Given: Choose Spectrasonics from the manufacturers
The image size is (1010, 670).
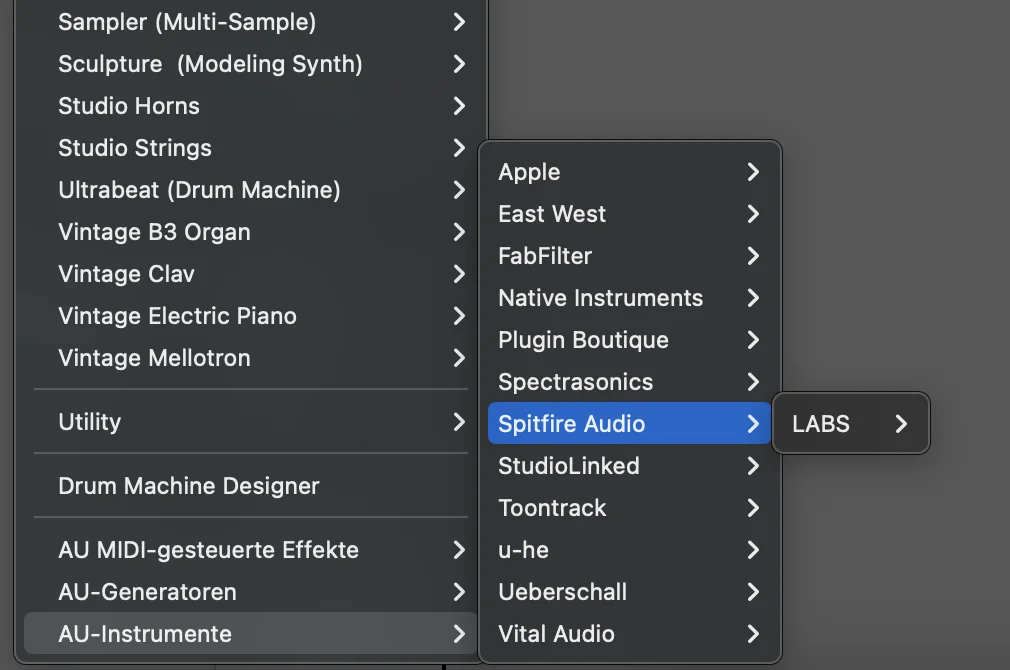Looking at the screenshot, I should pos(629,381).
